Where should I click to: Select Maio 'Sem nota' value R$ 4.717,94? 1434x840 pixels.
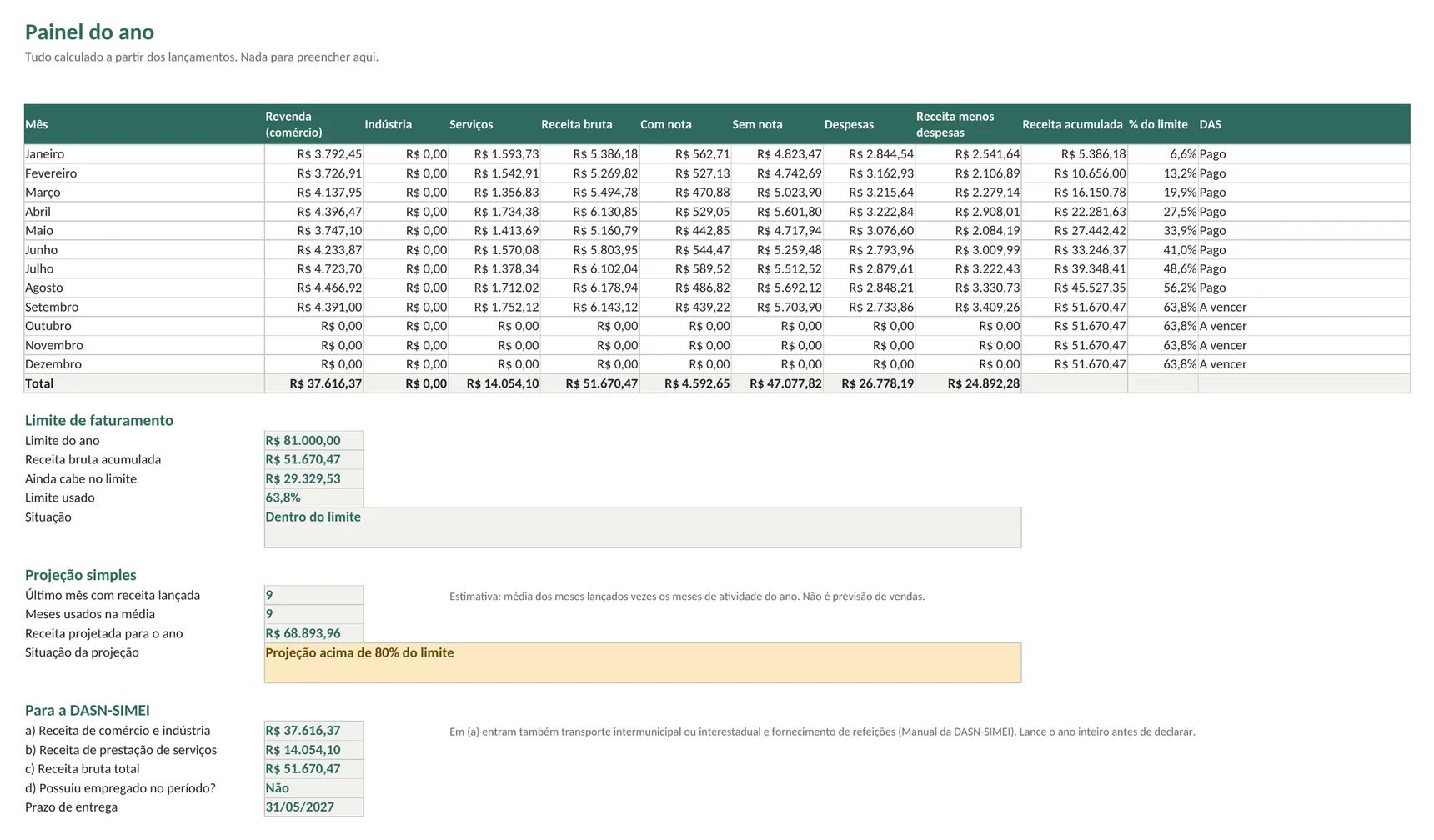click(777, 231)
